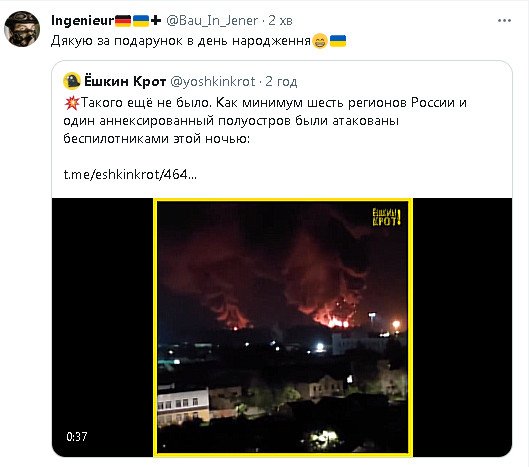Click the Ёшкин Крот watermark logo in video

point(386,217)
